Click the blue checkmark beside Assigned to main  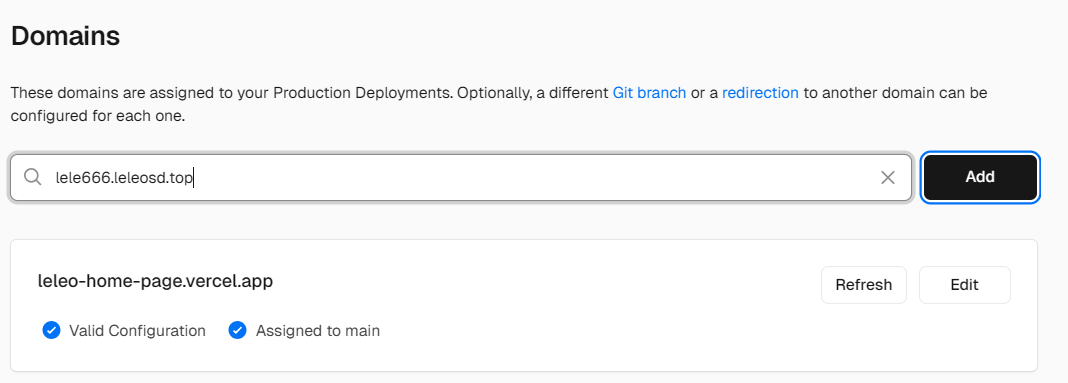pyautogui.click(x=237, y=331)
